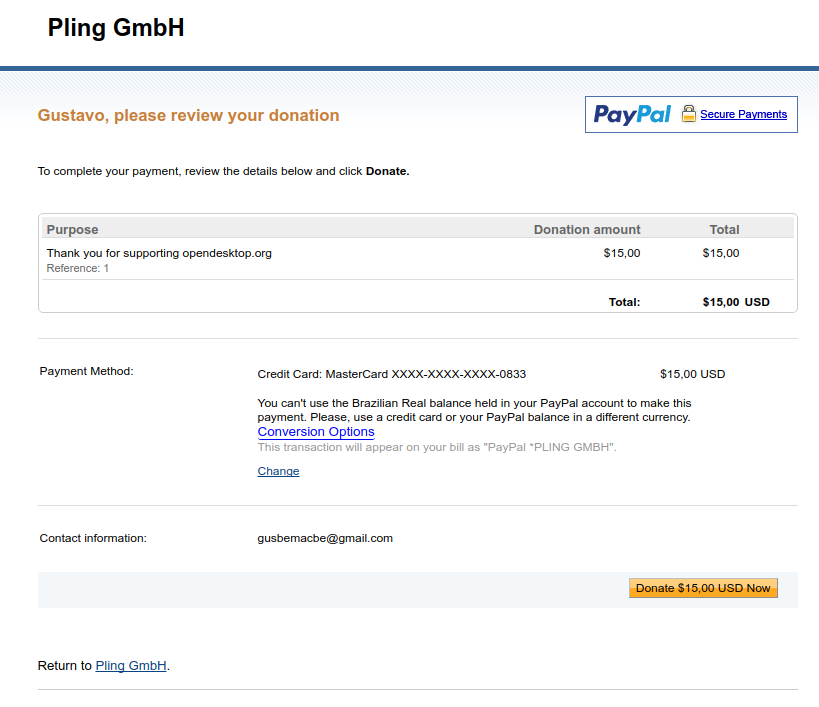Change the payment method

(x=278, y=471)
